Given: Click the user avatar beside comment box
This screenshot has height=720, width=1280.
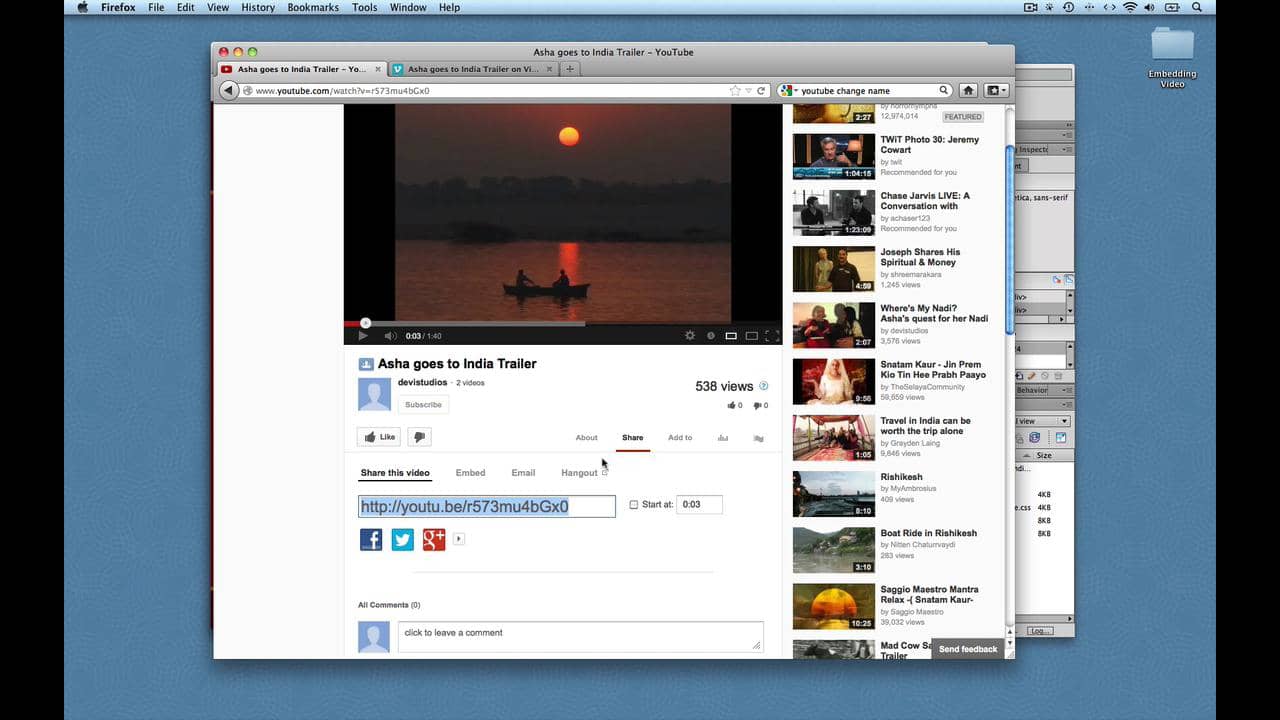Looking at the screenshot, I should point(374,637).
